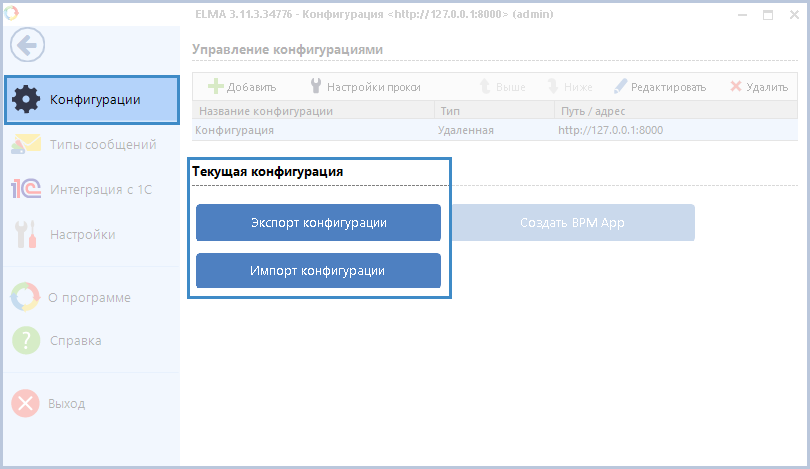
Task: Move configuration up with Выше
Action: click(x=502, y=87)
